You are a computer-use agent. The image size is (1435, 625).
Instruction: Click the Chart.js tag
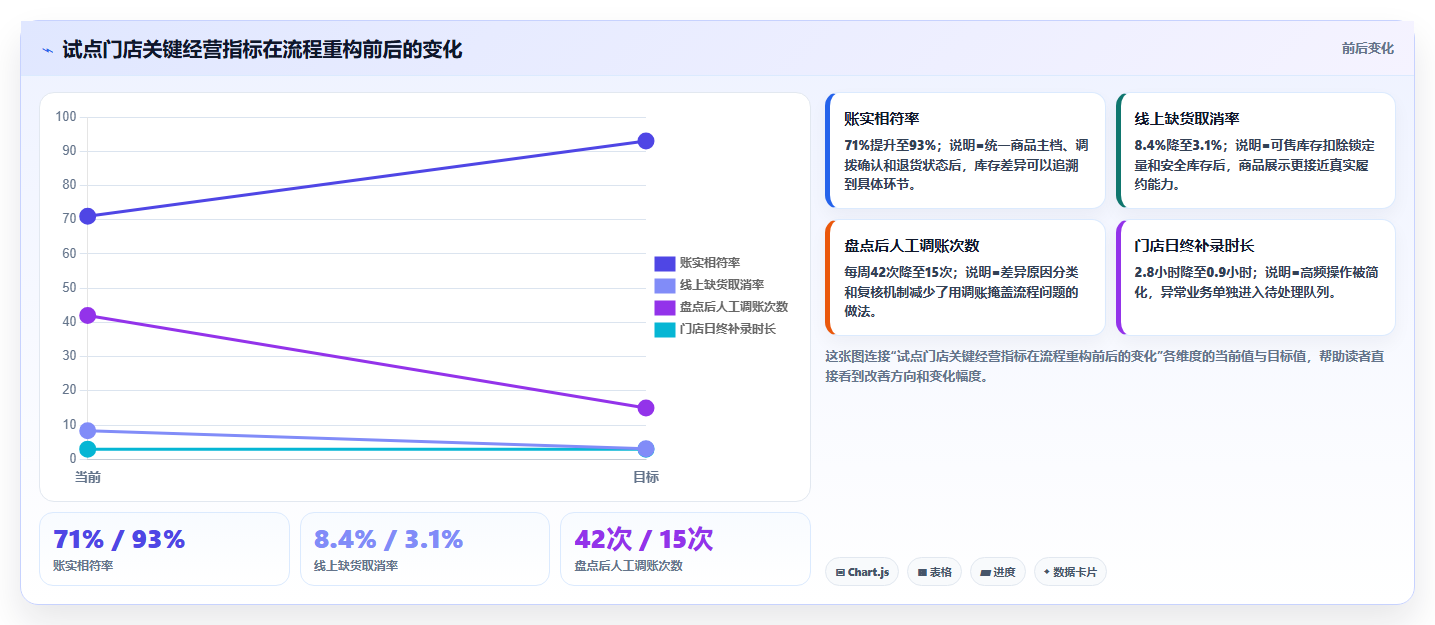tap(862, 572)
